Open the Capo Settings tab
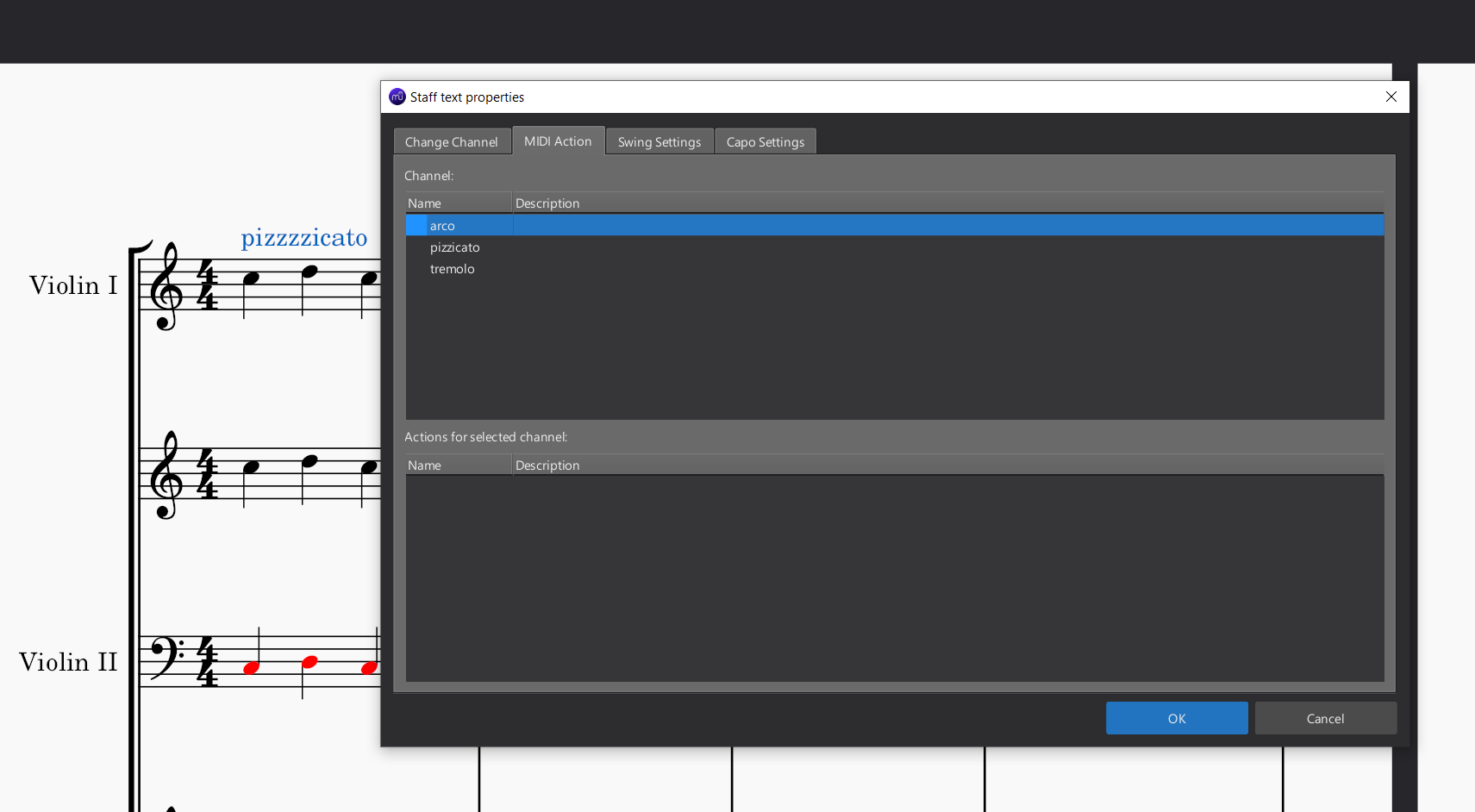The image size is (1475, 812). (765, 141)
